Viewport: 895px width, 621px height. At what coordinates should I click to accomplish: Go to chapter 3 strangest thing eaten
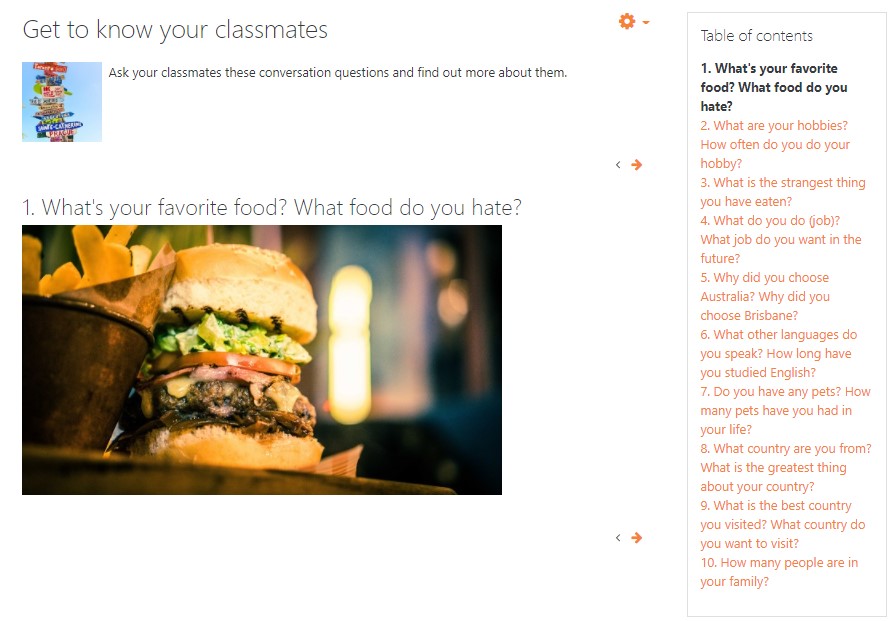(783, 192)
